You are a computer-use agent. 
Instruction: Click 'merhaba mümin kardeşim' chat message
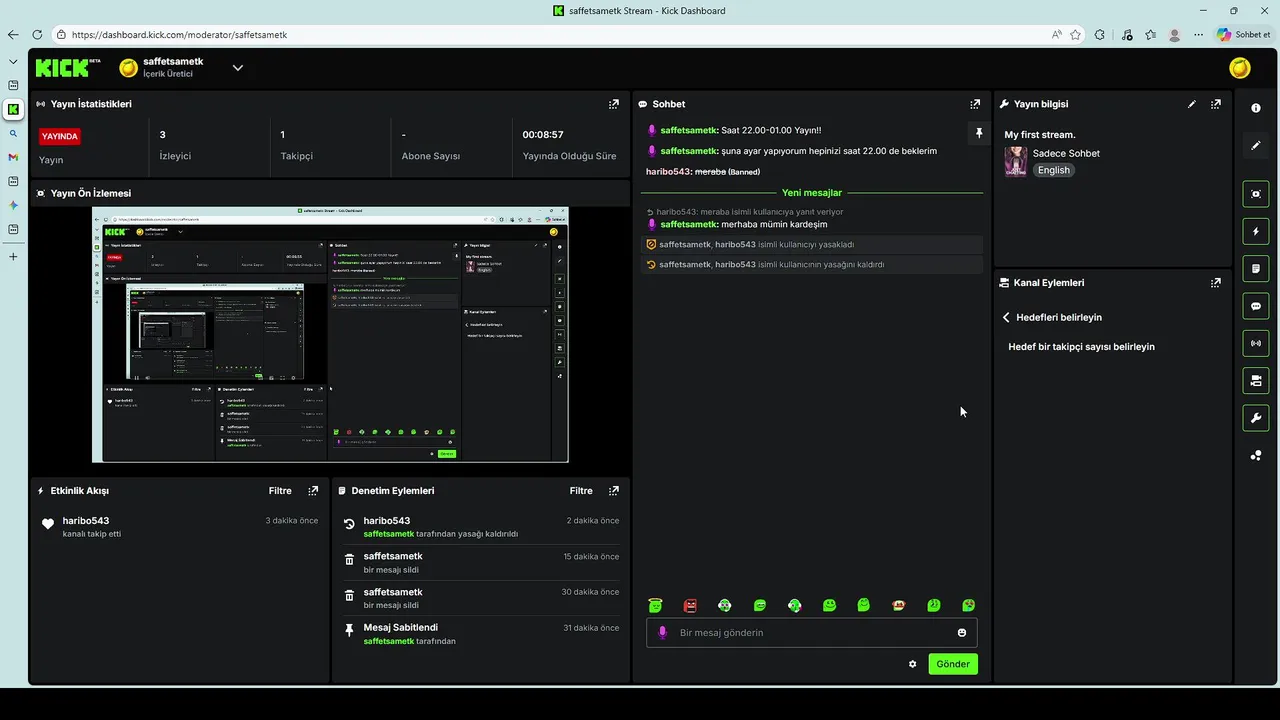tap(774, 225)
